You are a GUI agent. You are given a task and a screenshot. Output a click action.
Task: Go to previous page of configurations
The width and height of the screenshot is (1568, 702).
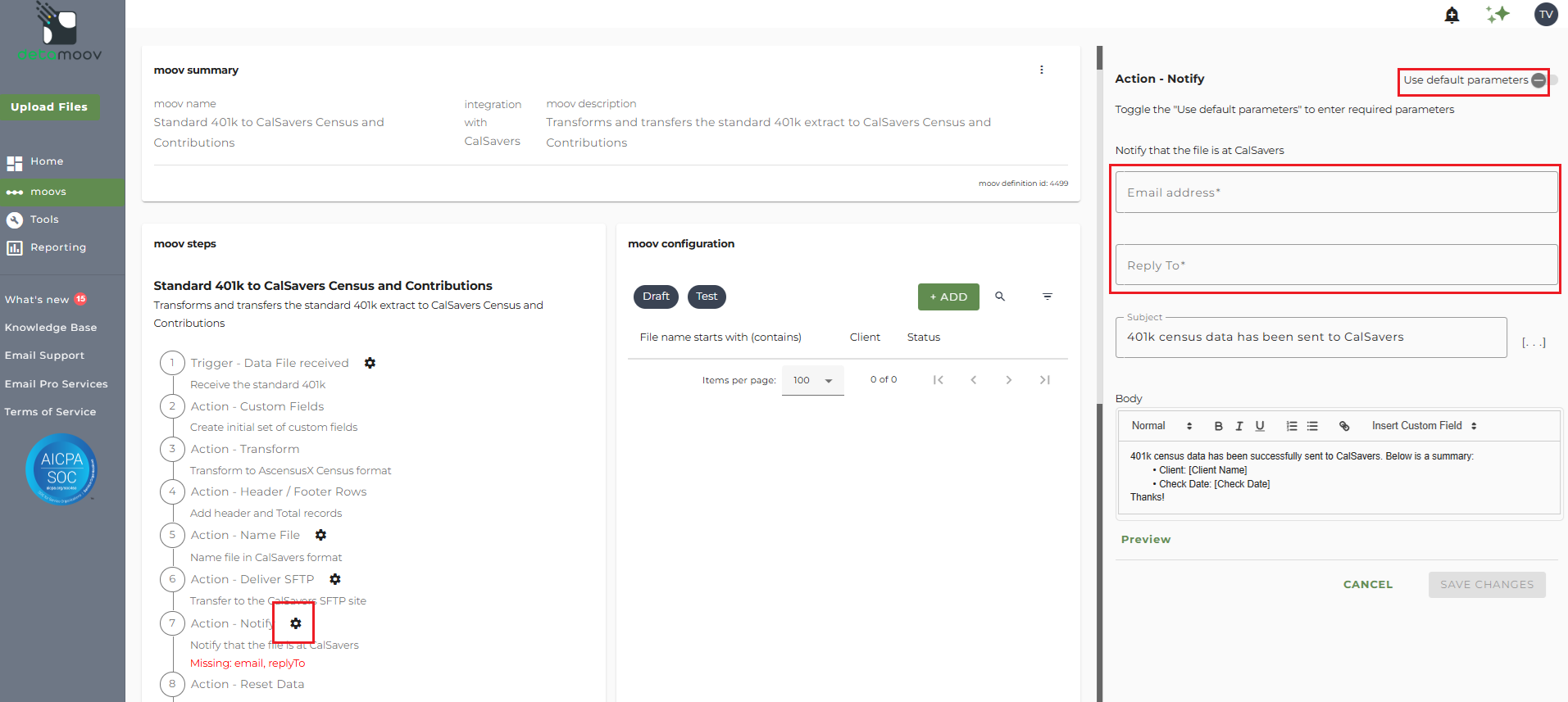pyautogui.click(x=974, y=380)
